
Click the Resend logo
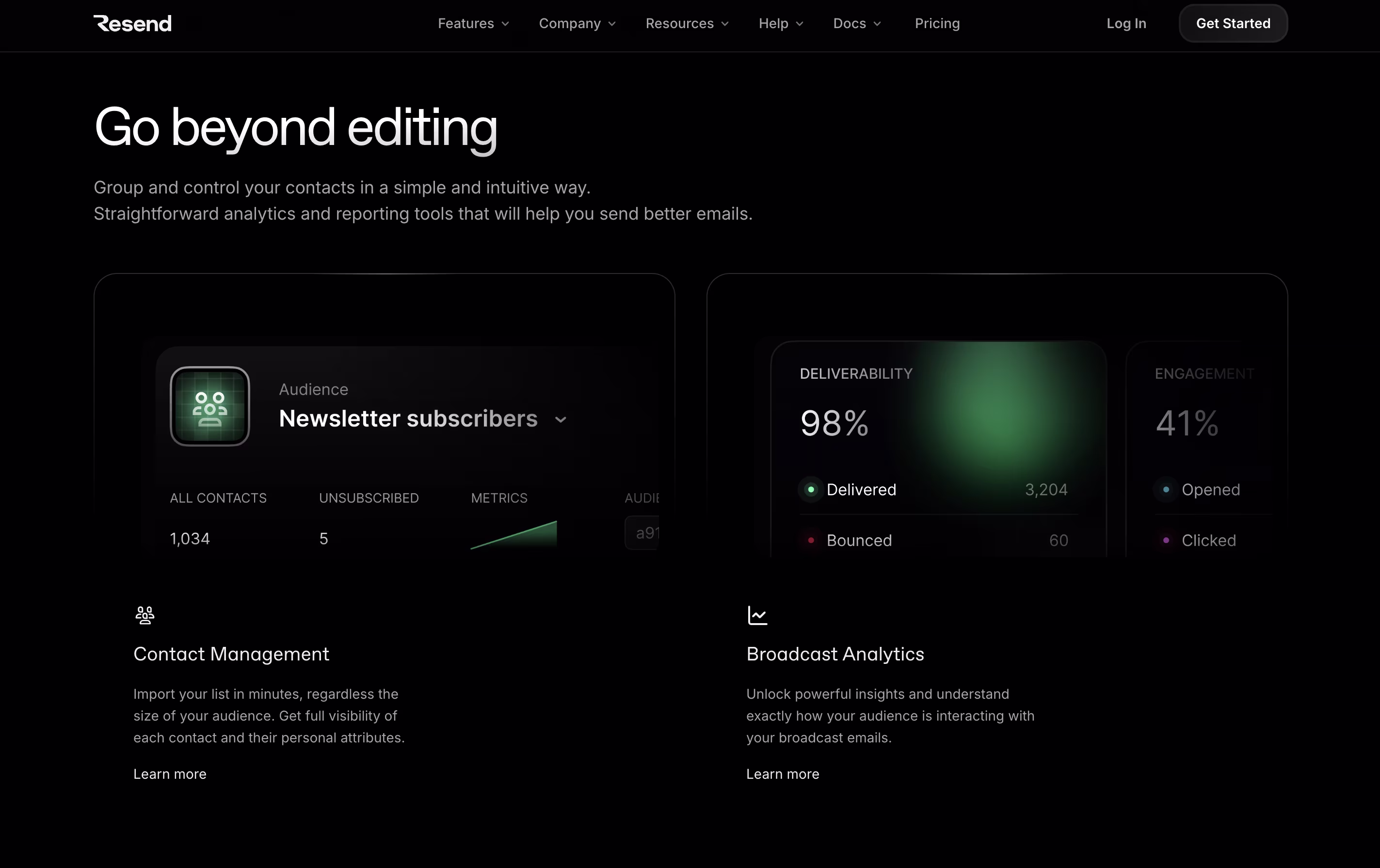tap(132, 23)
